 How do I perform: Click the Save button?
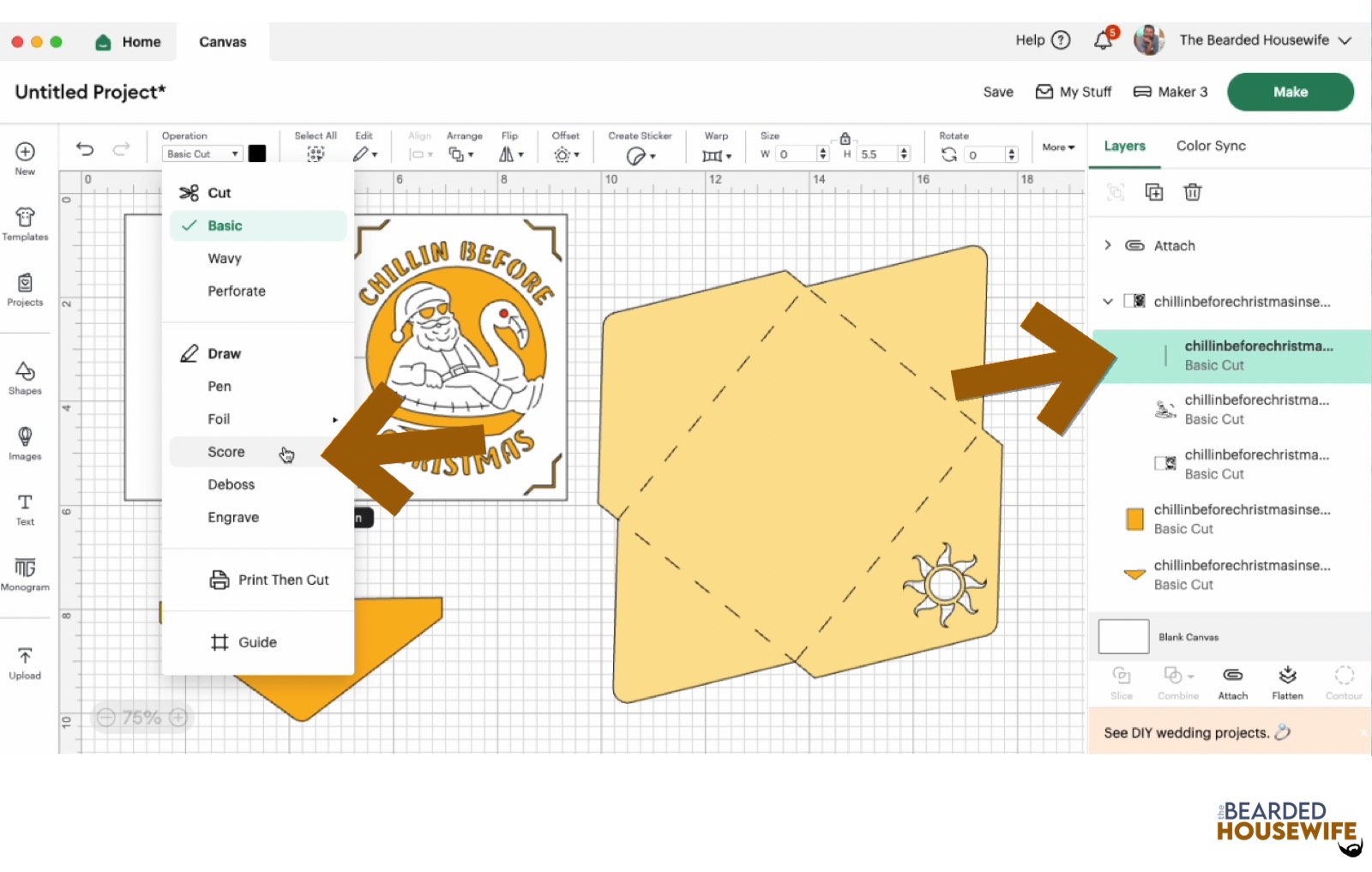pos(998,92)
